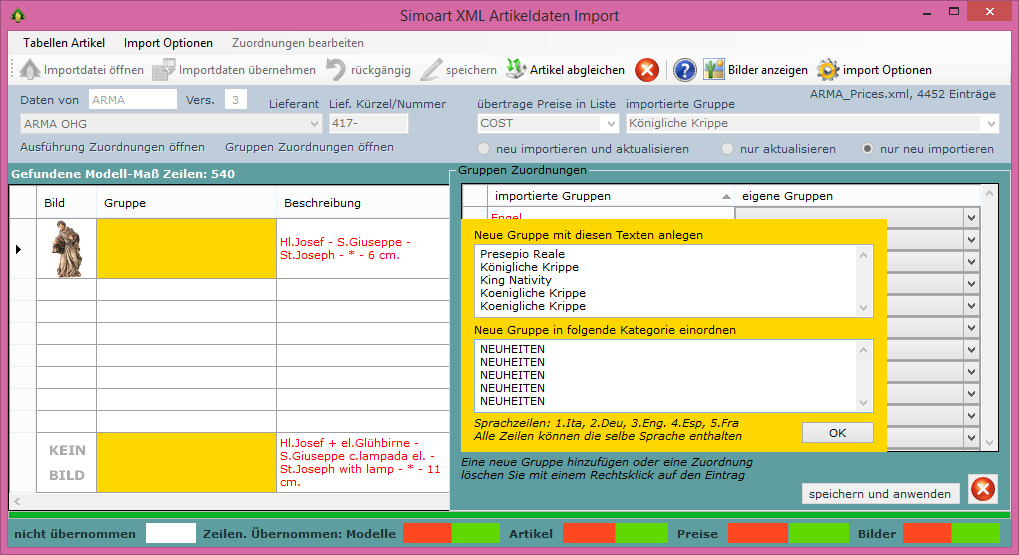The height and width of the screenshot is (555, 1019).
Task: Select nur aktualisieren radio button
Action: tap(727, 149)
